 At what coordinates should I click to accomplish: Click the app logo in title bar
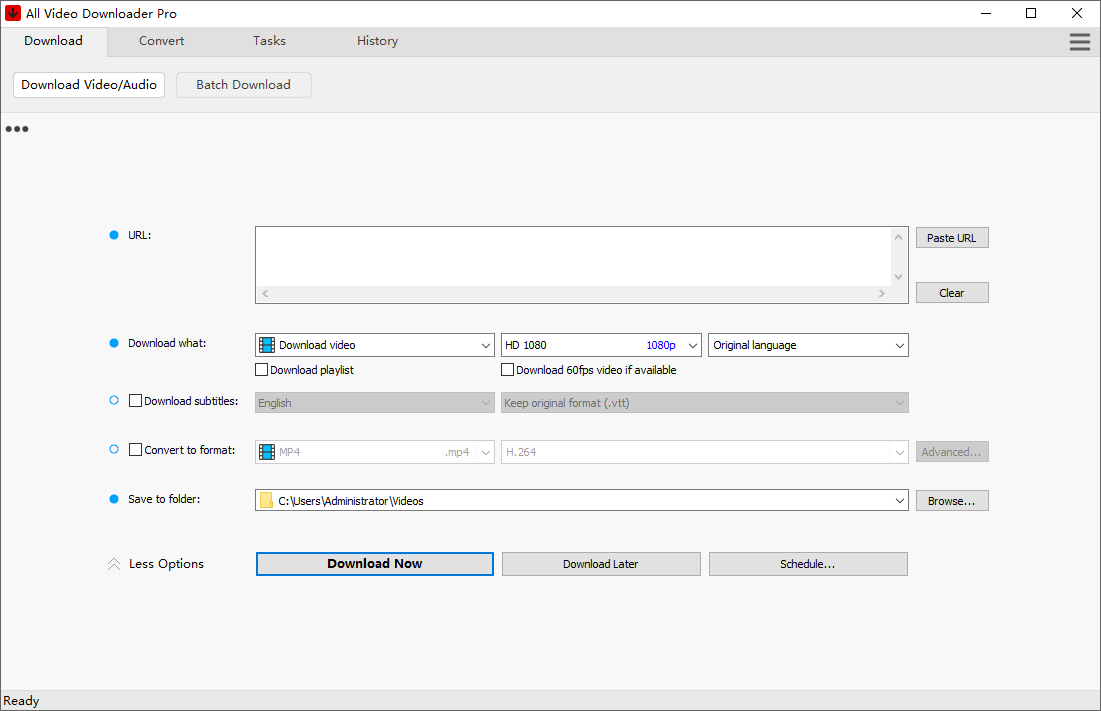click(x=13, y=14)
